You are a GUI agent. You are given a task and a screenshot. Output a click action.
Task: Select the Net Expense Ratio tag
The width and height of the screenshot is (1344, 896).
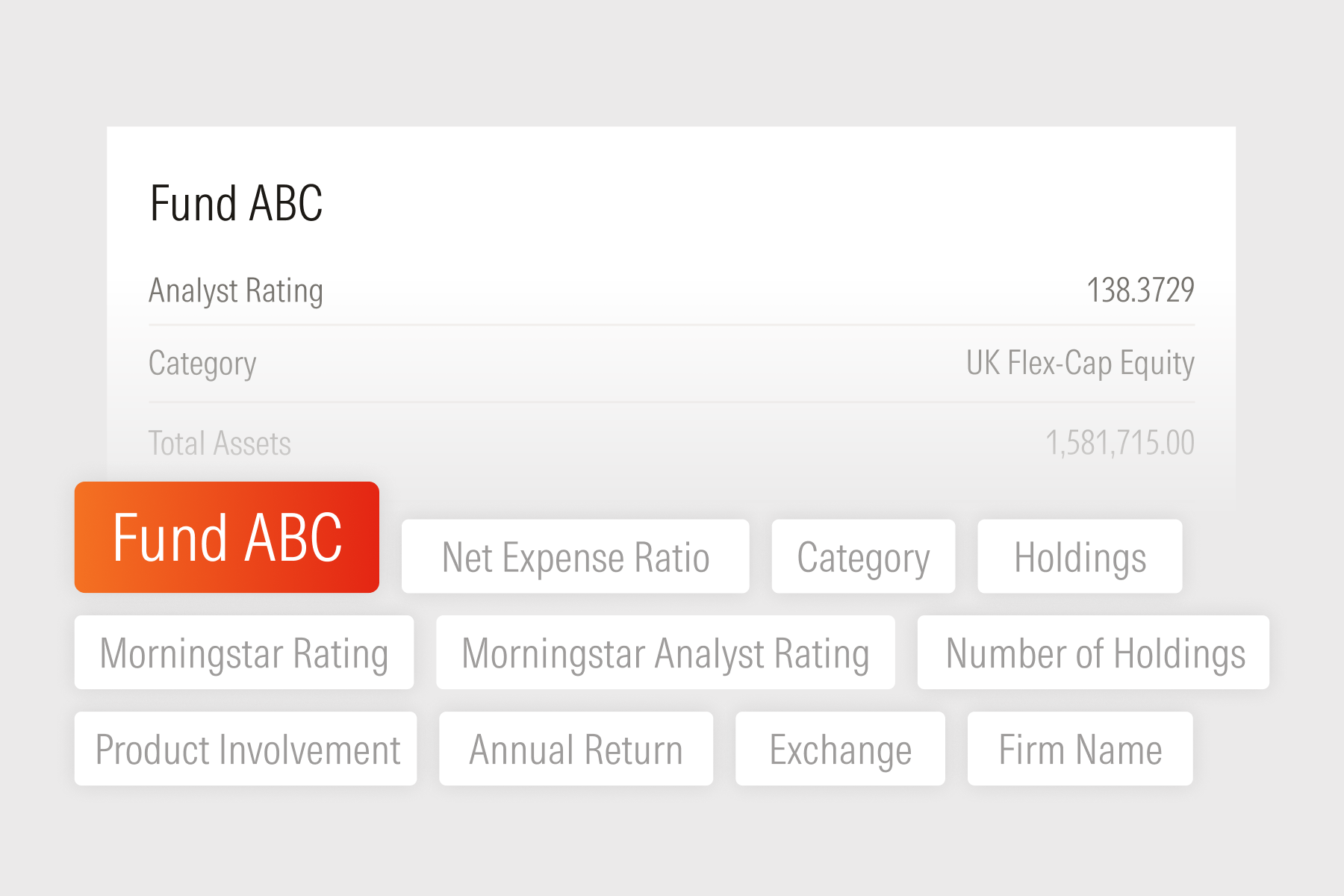point(575,557)
